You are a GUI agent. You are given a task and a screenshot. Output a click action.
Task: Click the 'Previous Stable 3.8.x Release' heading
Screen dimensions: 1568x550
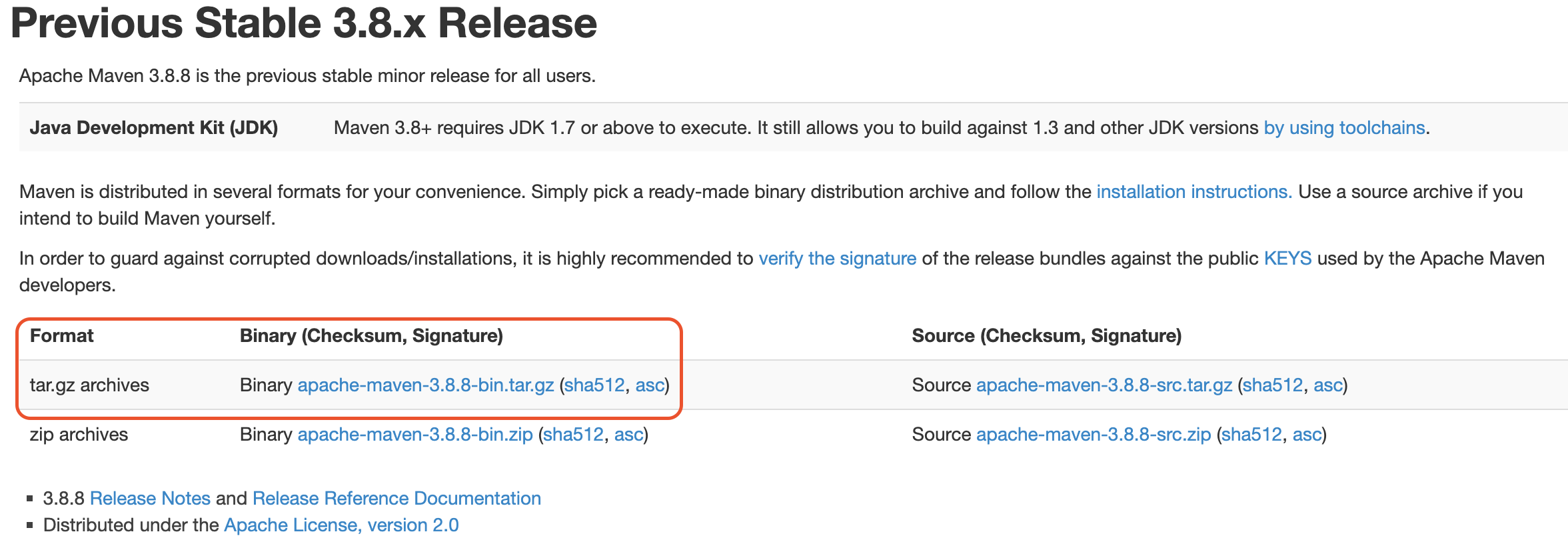304,23
